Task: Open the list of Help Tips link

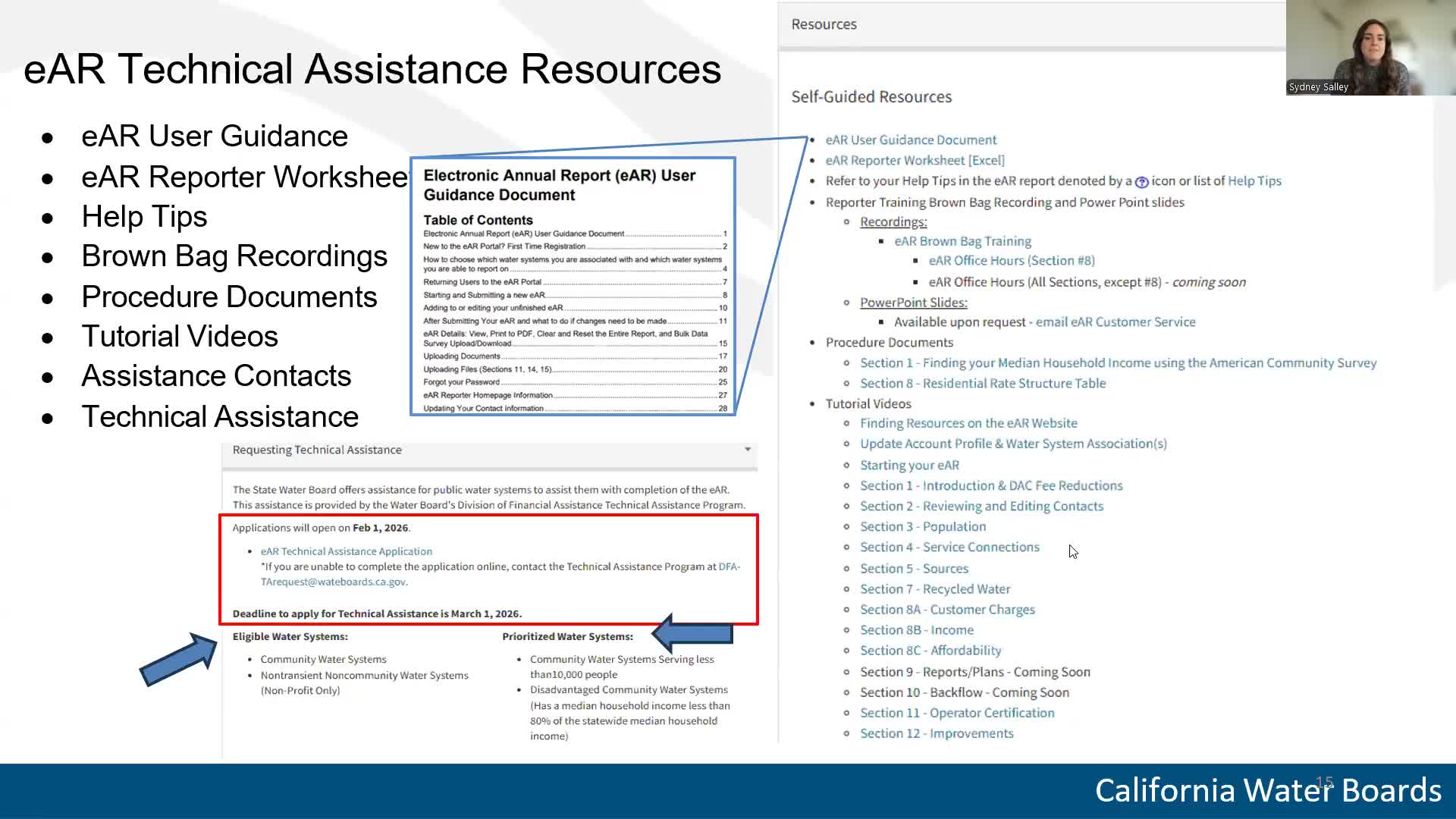Action: pyautogui.click(x=1255, y=180)
